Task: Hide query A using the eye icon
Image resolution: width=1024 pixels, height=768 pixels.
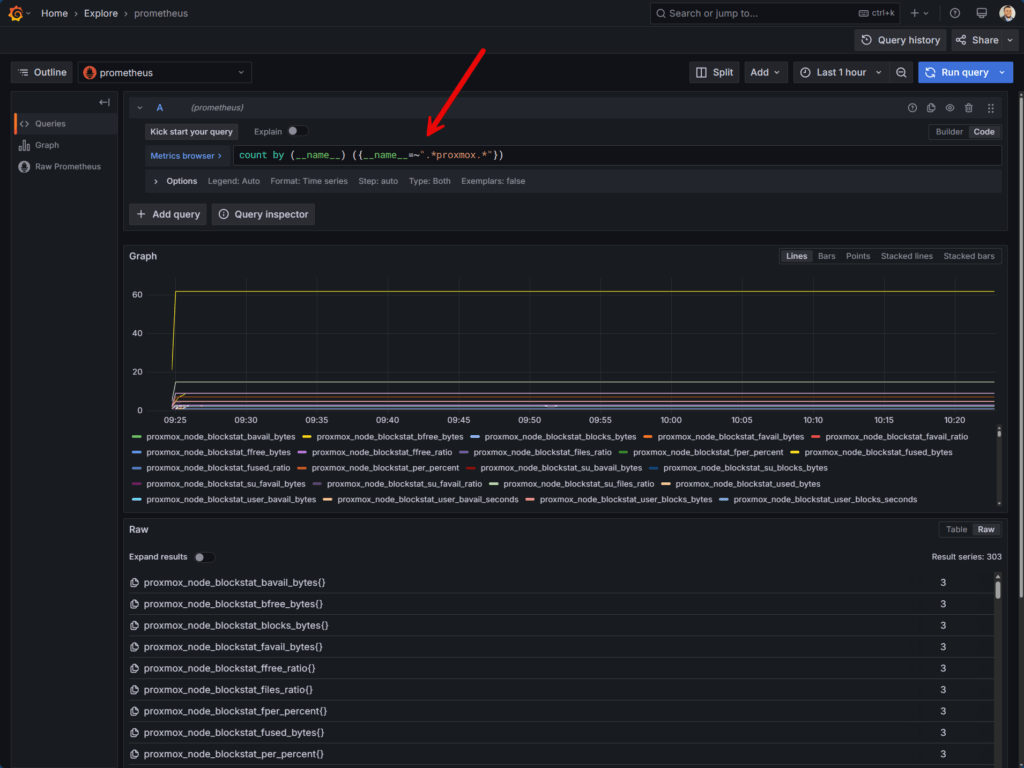Action: 950,108
